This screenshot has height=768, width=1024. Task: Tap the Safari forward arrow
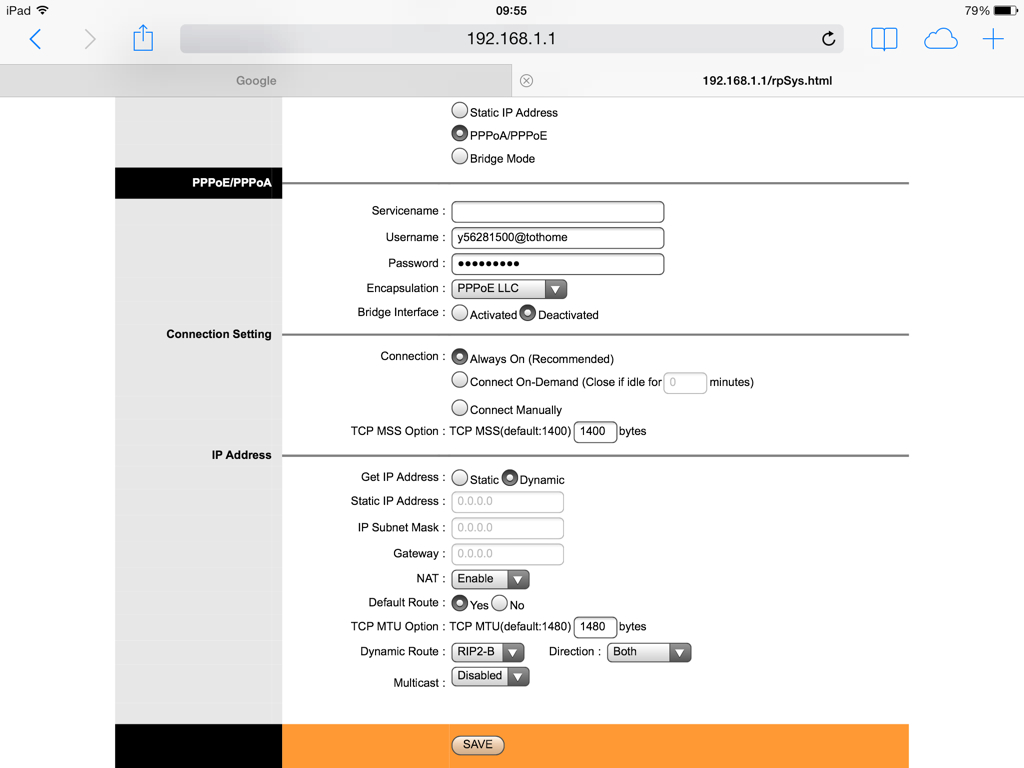coord(90,39)
